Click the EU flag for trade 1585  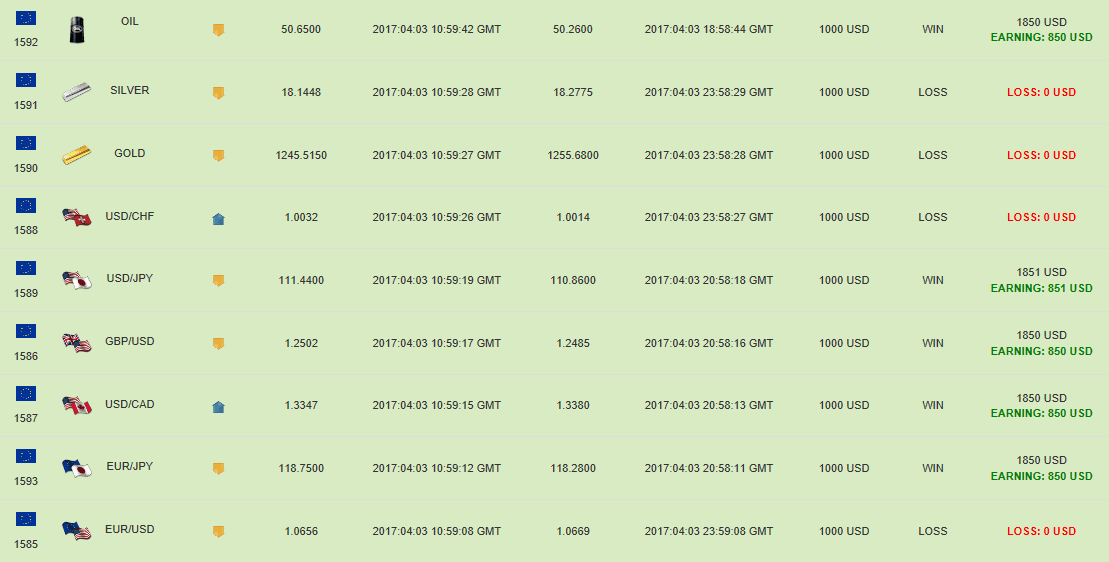(x=26, y=519)
